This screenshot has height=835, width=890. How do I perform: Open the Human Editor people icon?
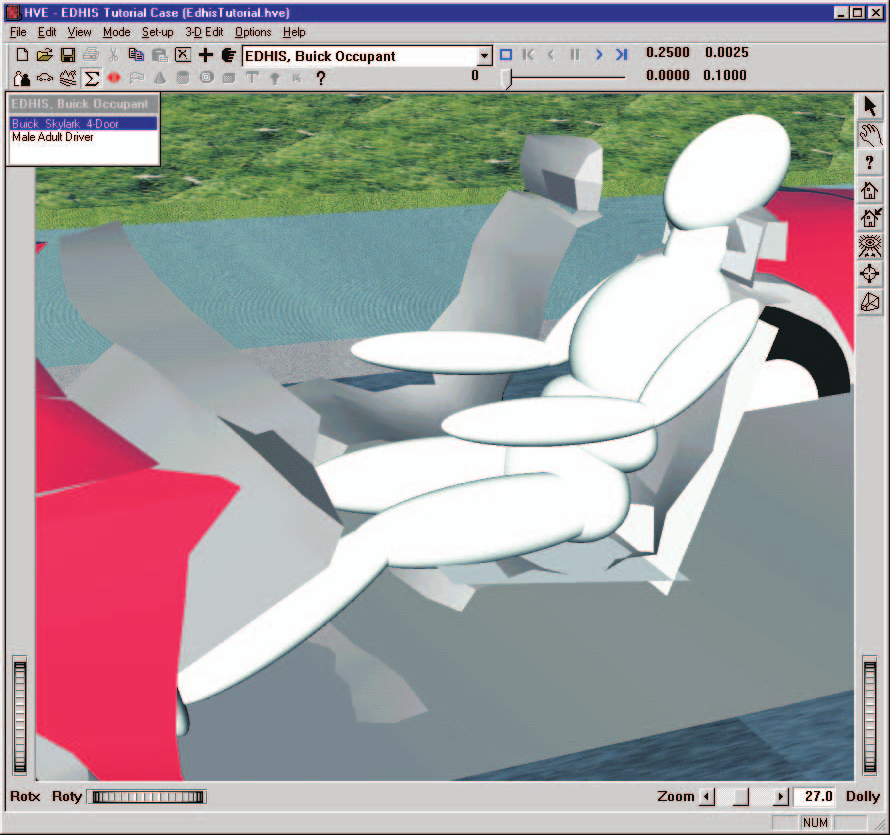point(22,78)
